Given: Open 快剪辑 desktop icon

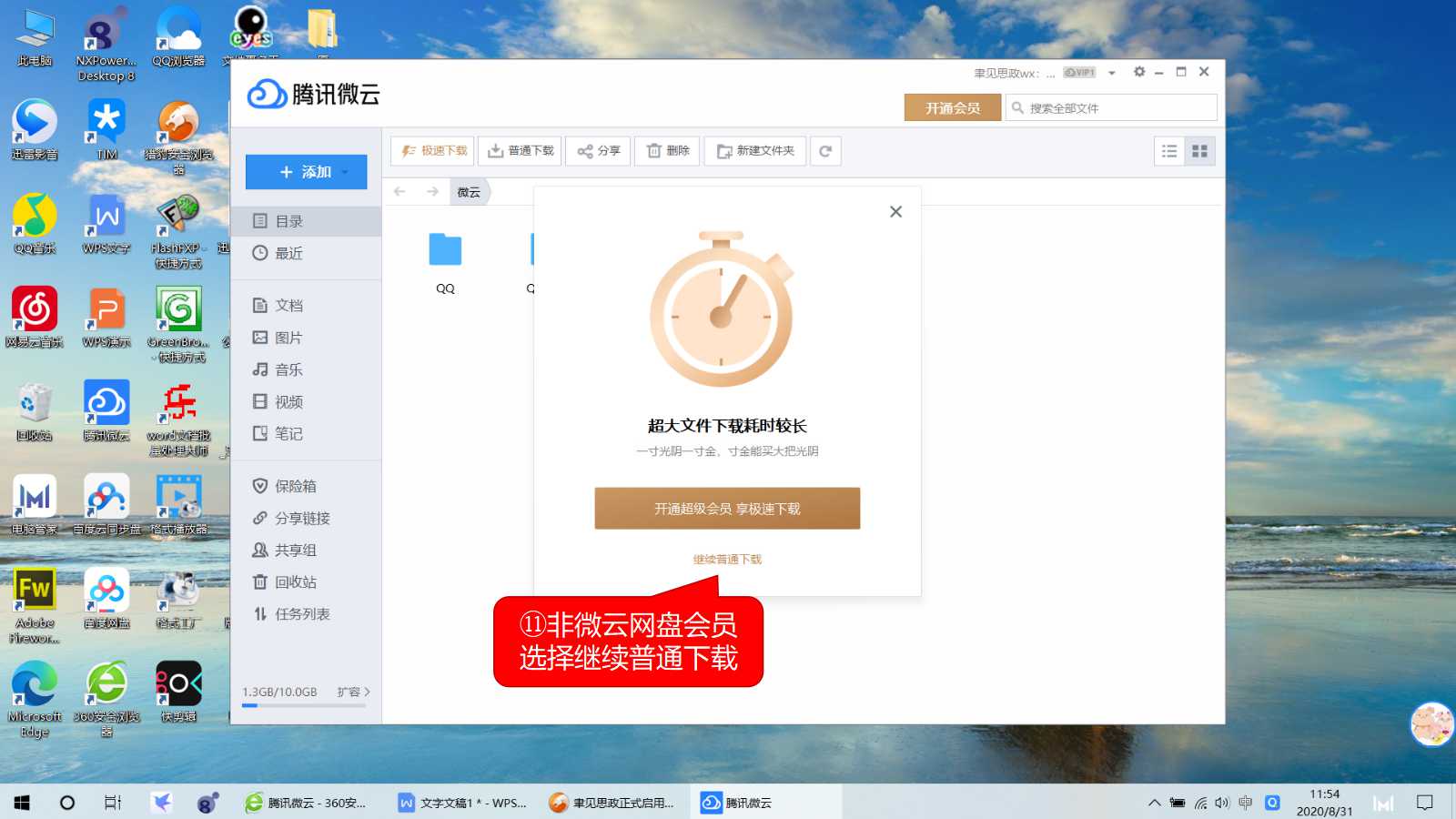Looking at the screenshot, I should point(178,693).
